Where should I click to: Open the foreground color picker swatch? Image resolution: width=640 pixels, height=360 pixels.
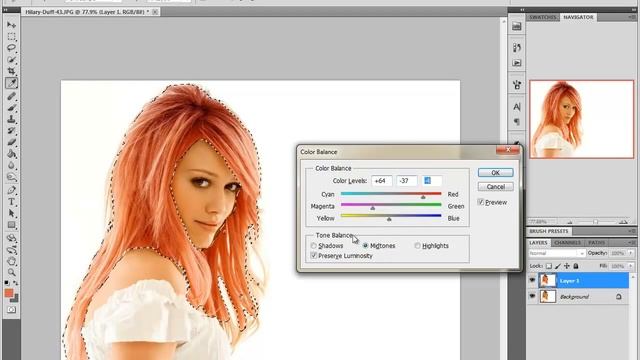pyautogui.click(x=9, y=293)
